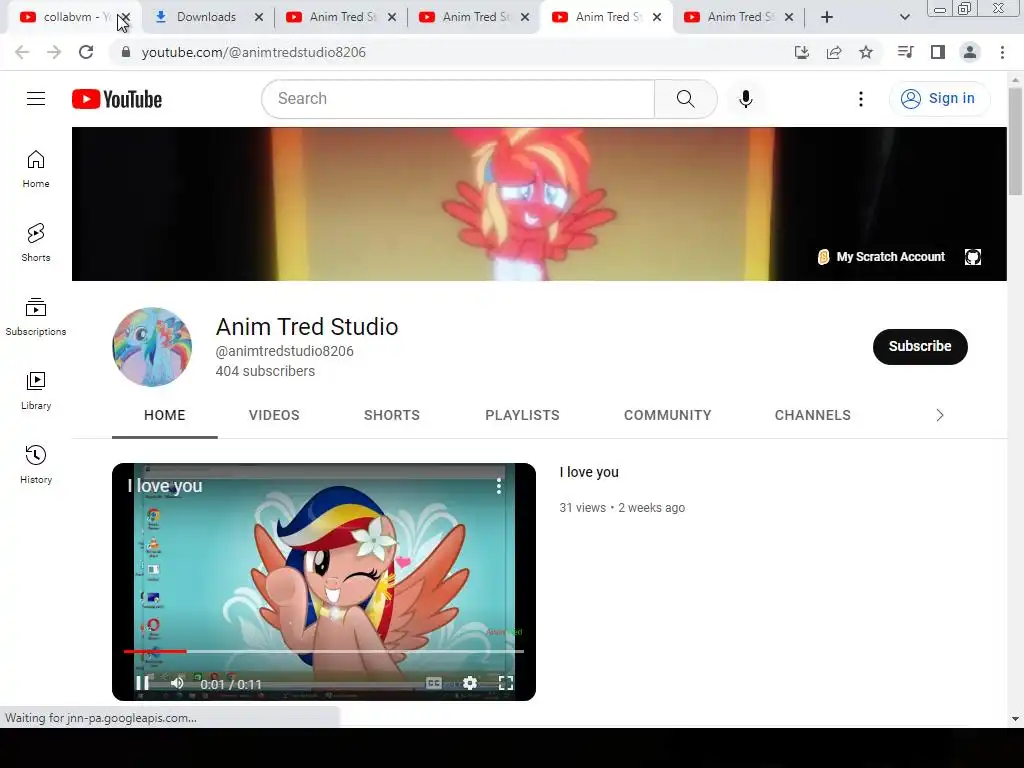Switch to the SHORTS channel tab
The image size is (1024, 768).
[392, 415]
